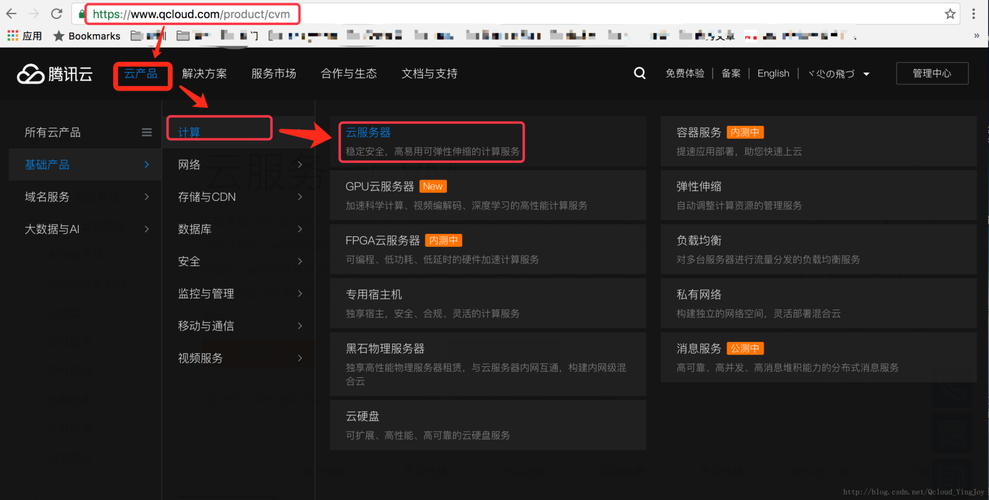
Task: Expand the user account dropdown arrow
Action: tap(867, 74)
